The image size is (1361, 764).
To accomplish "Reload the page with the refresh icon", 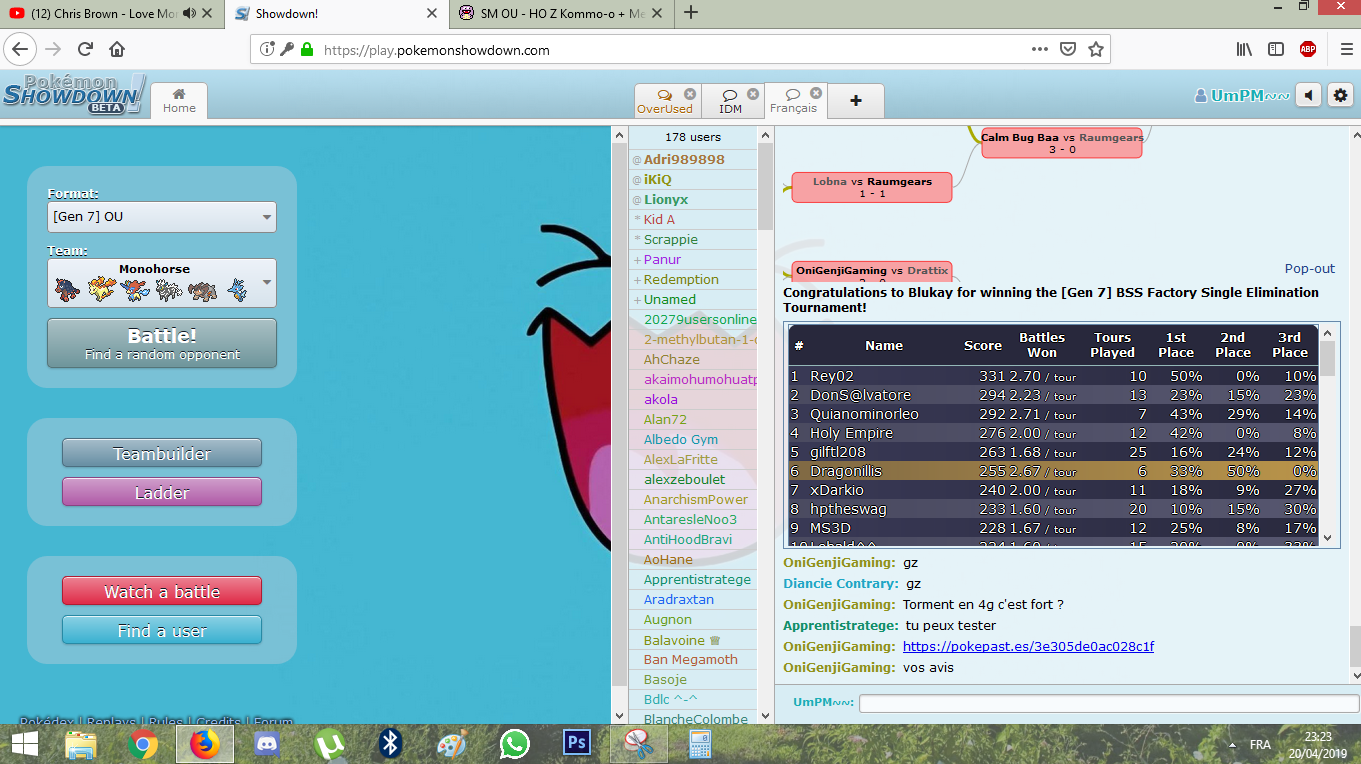I will (x=86, y=49).
